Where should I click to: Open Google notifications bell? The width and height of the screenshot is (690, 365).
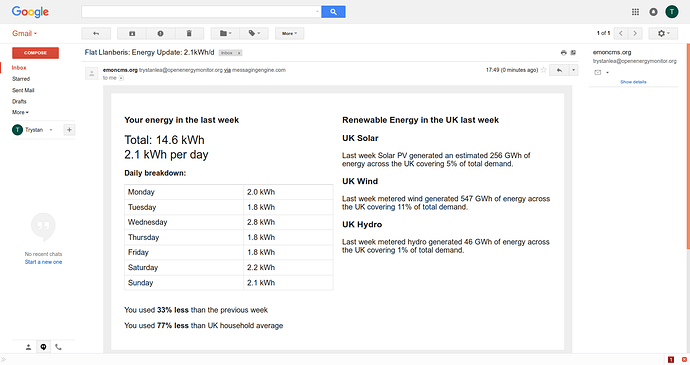point(653,12)
